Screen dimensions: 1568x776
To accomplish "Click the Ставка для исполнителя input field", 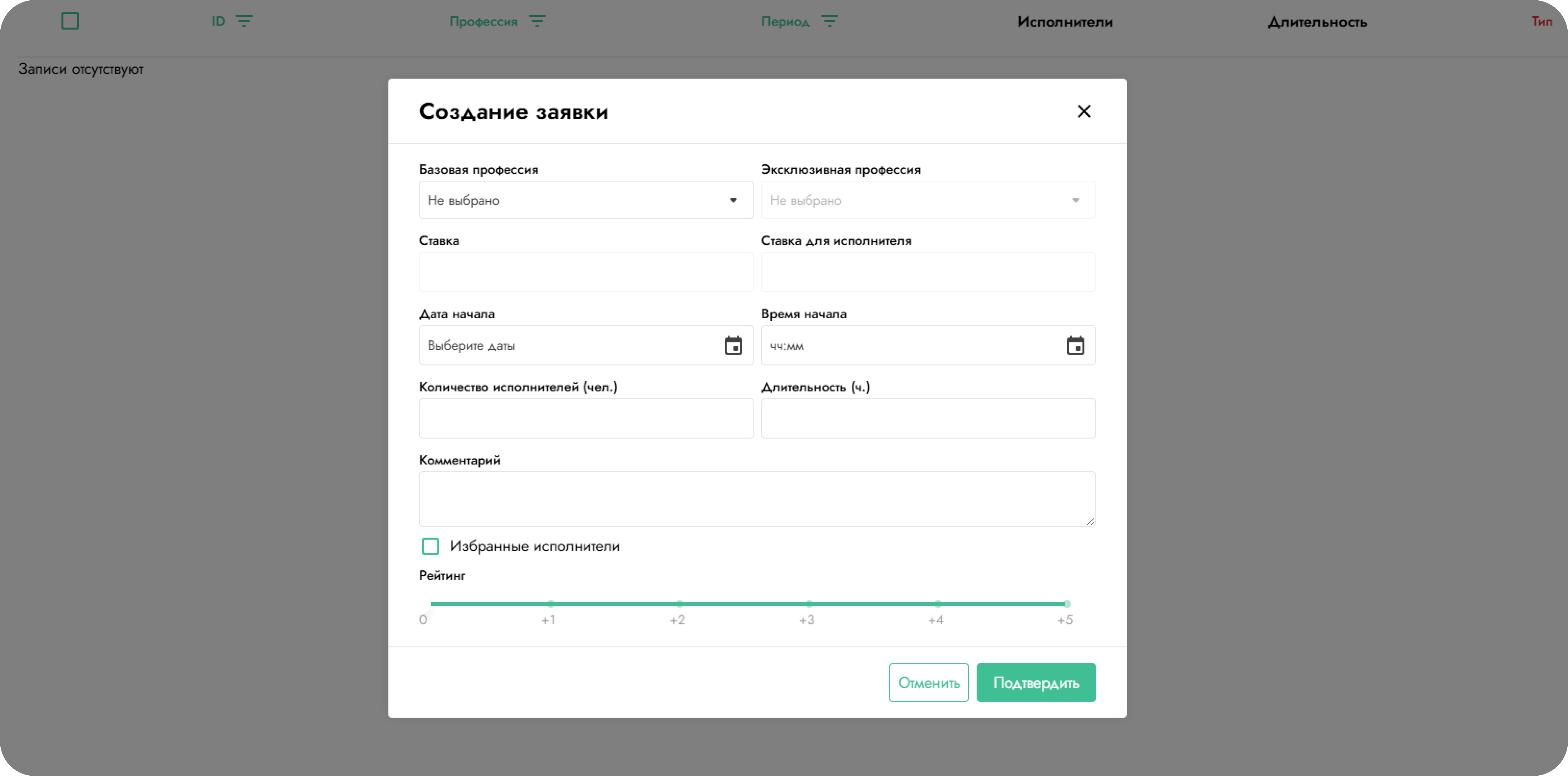I will (x=928, y=272).
